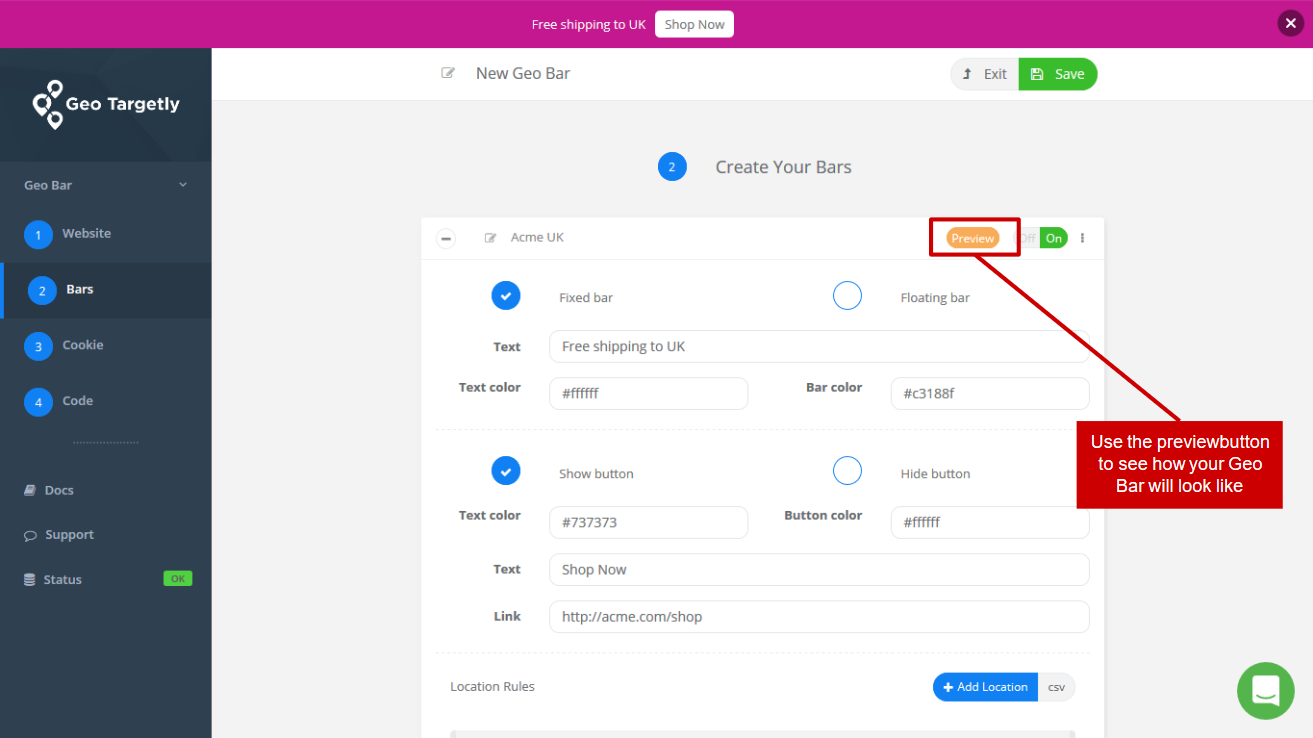Screen dimensions: 1313x738
Task: Click the bar Link field with acme.com/shop
Action: [x=818, y=616]
